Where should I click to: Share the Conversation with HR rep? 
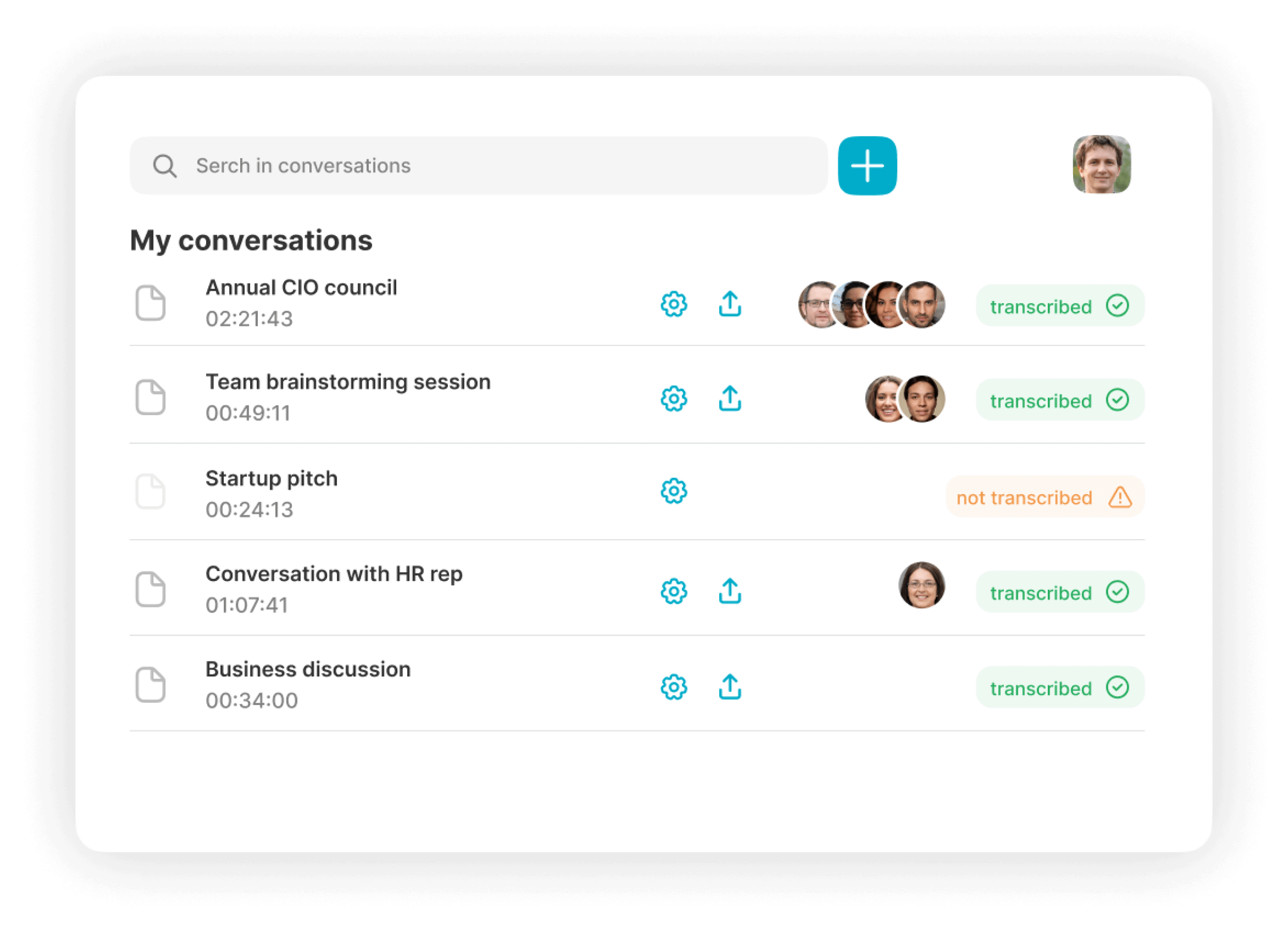[x=730, y=591]
